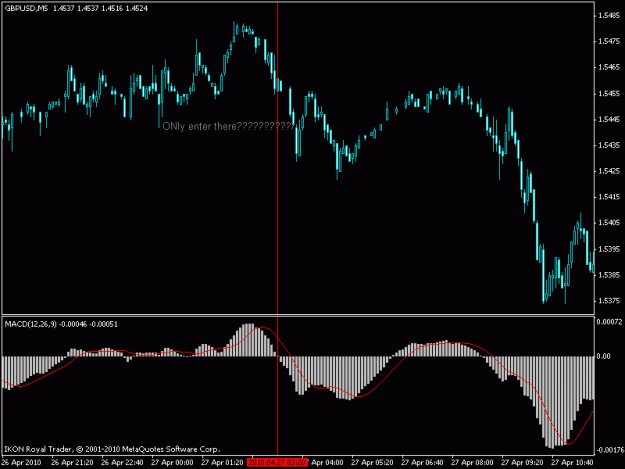Screen dimensions: 625x469
Task: Click the 1.5405 price scale label
Action: click(609, 222)
